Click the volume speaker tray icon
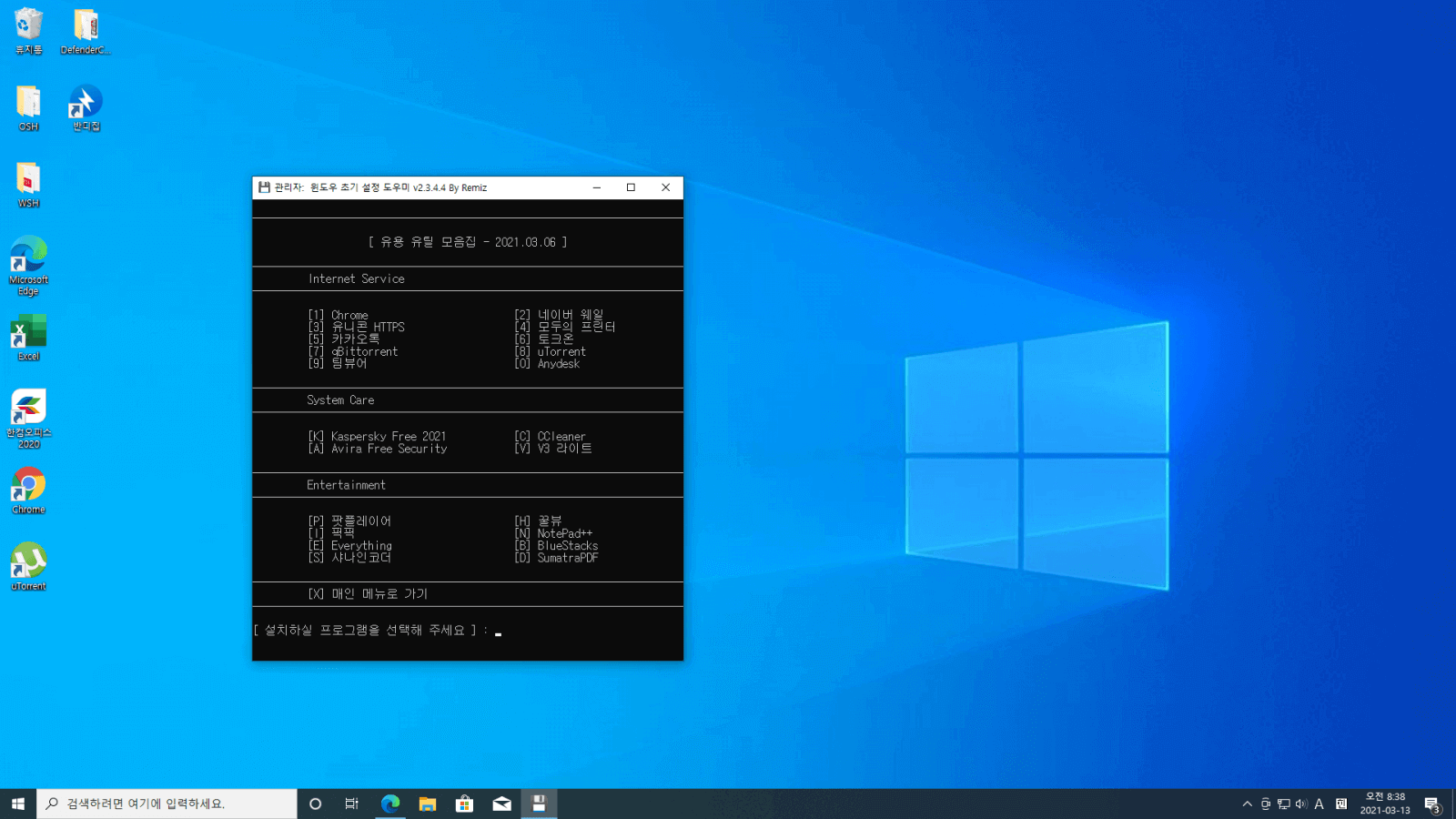The image size is (1456, 819). pyautogui.click(x=1301, y=804)
